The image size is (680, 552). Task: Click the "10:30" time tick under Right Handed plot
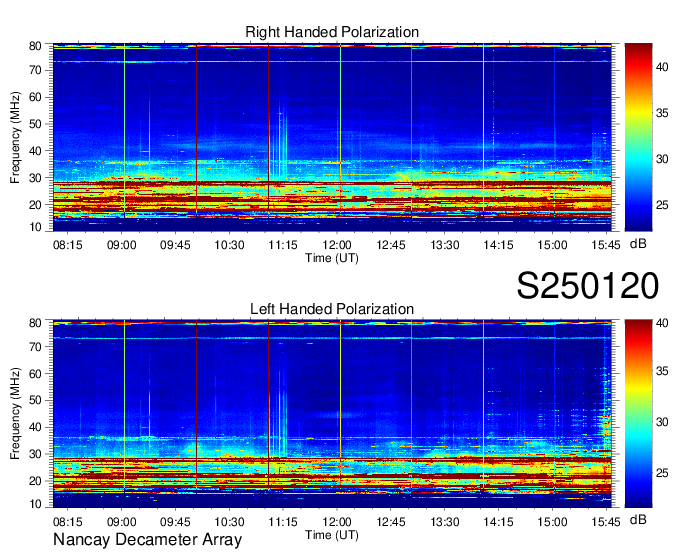pyautogui.click(x=229, y=245)
